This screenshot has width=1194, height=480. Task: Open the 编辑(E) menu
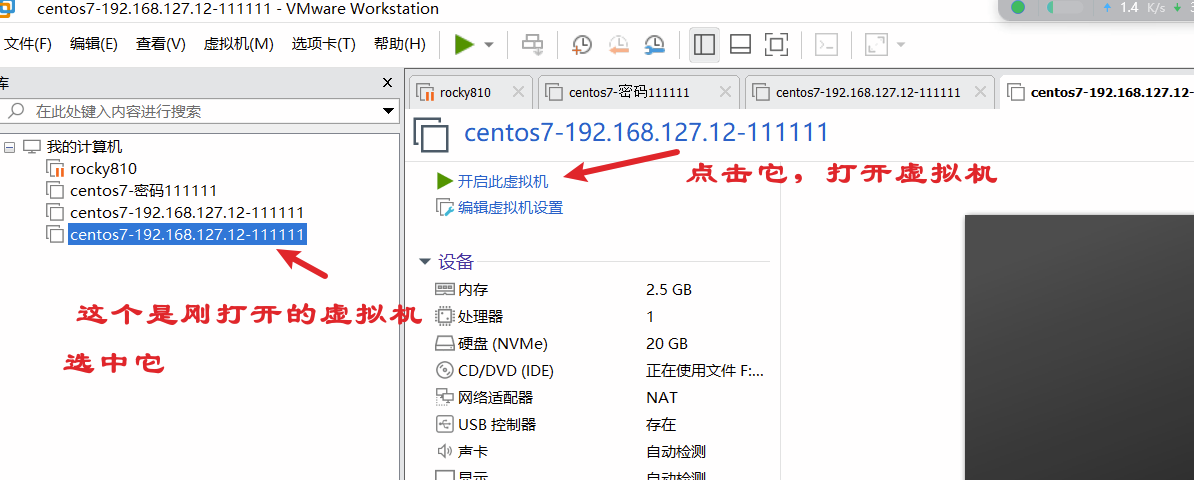tap(94, 44)
